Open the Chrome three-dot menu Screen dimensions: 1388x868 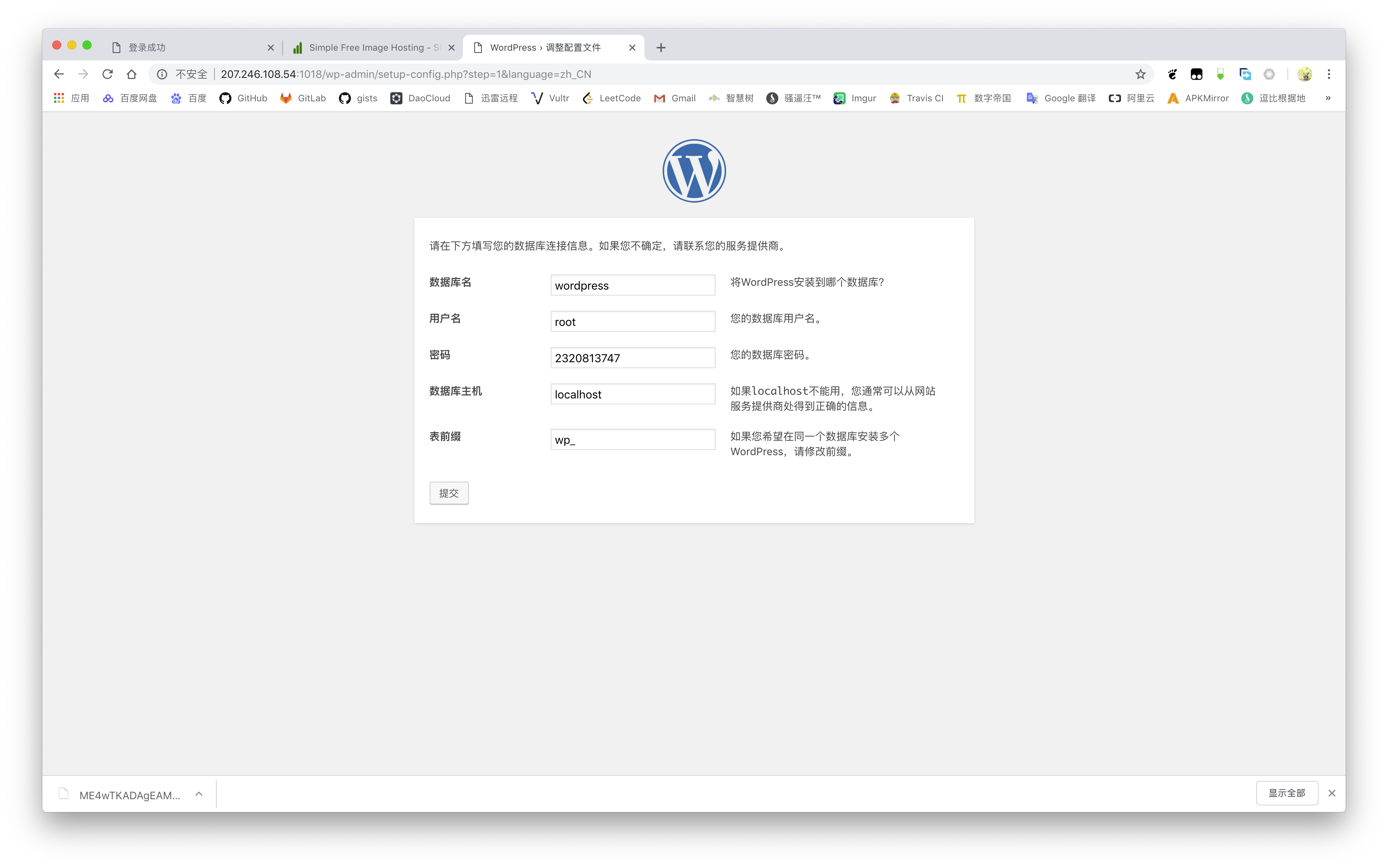pos(1328,74)
